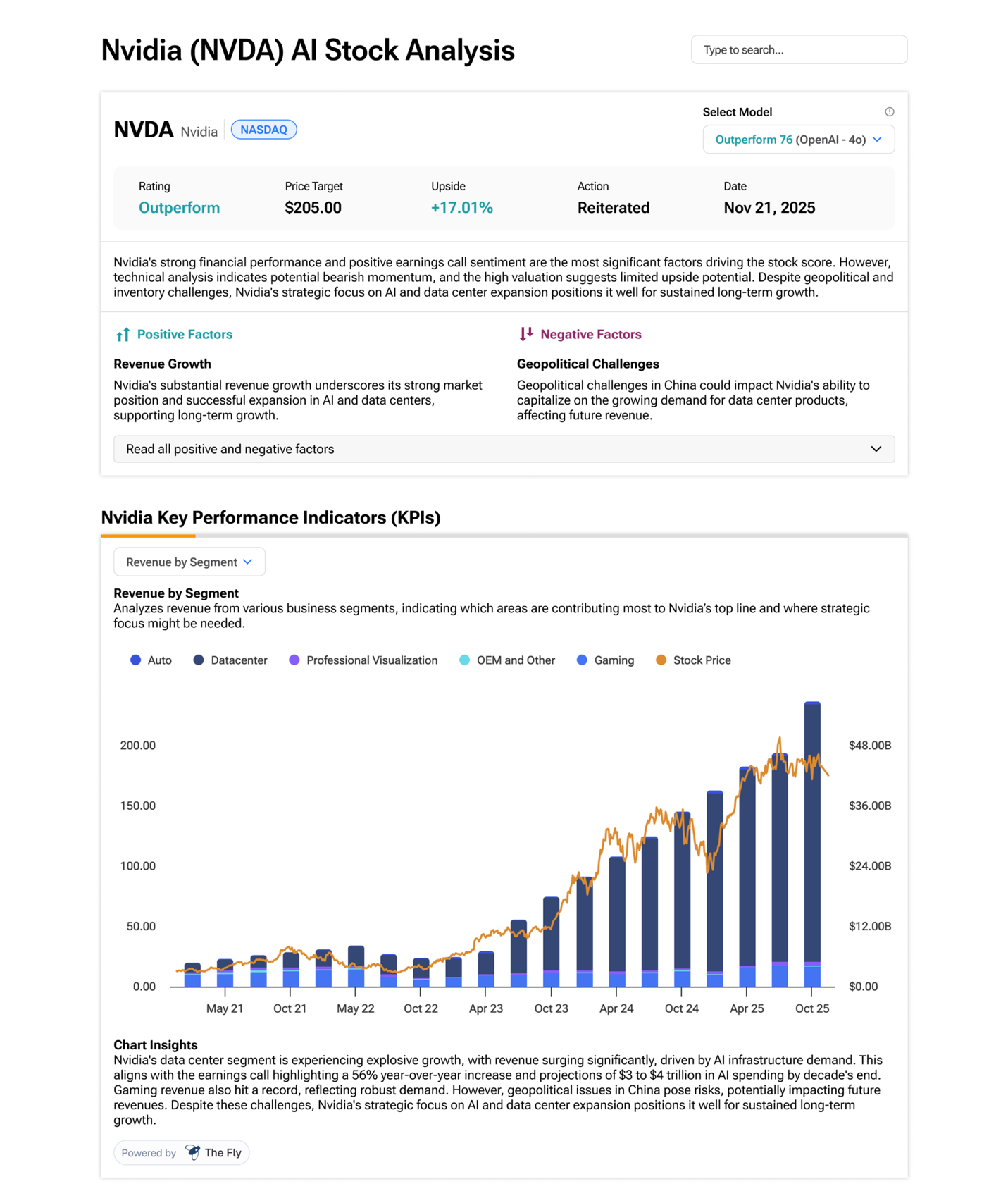
Task: Click The Fly logo icon
Action: pos(192,1152)
